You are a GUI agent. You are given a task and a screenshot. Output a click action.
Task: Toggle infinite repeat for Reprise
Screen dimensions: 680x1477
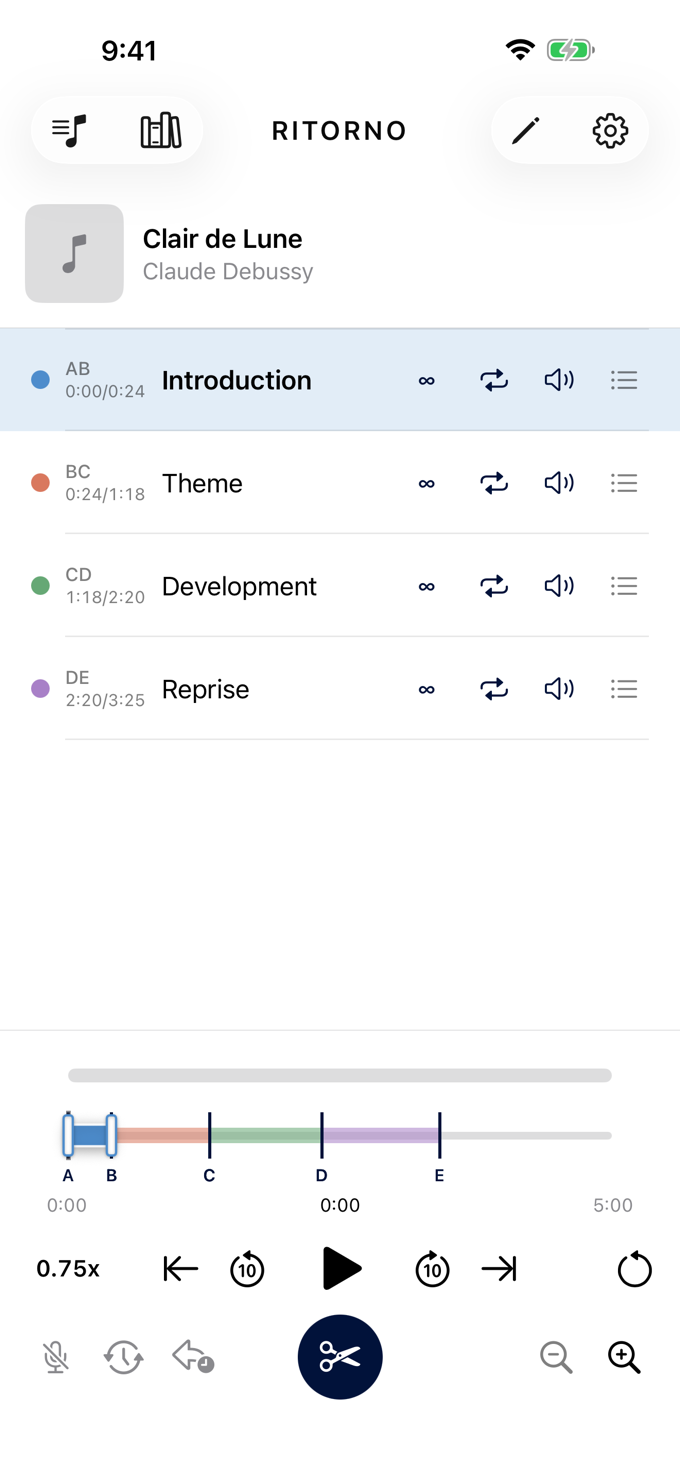coord(427,689)
